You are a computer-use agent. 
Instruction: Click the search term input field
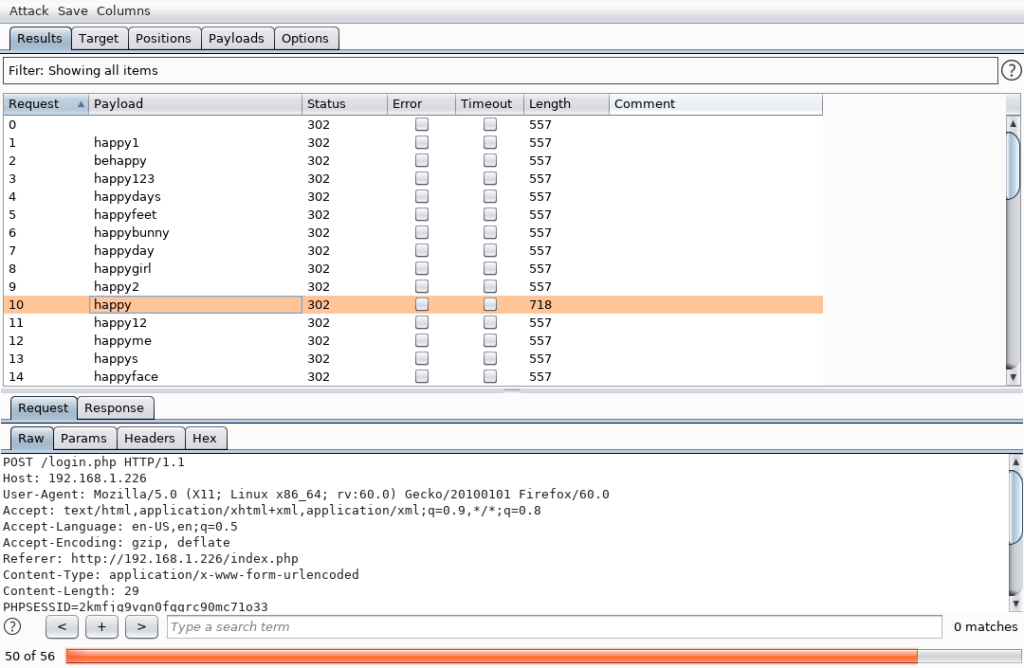[553, 627]
